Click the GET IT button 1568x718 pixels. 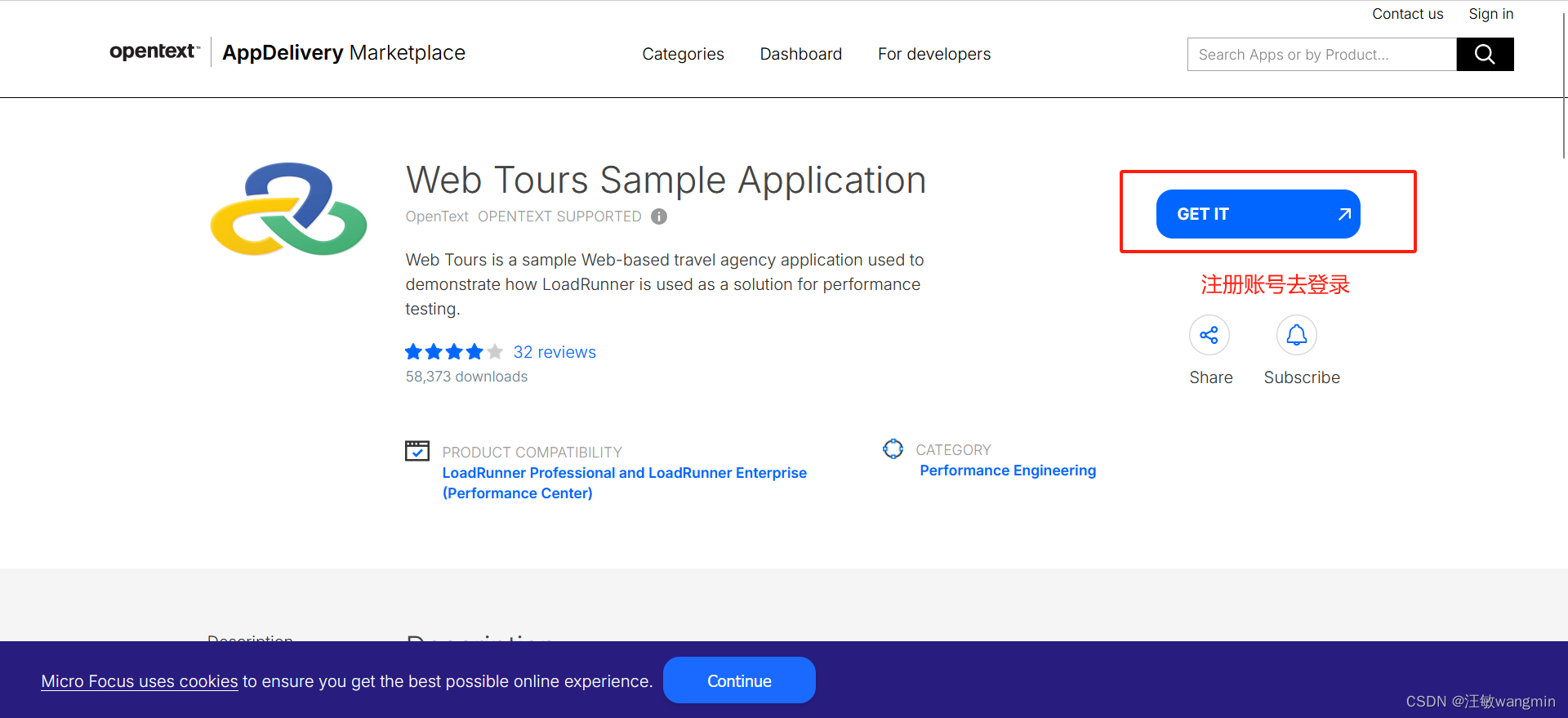(x=1258, y=214)
